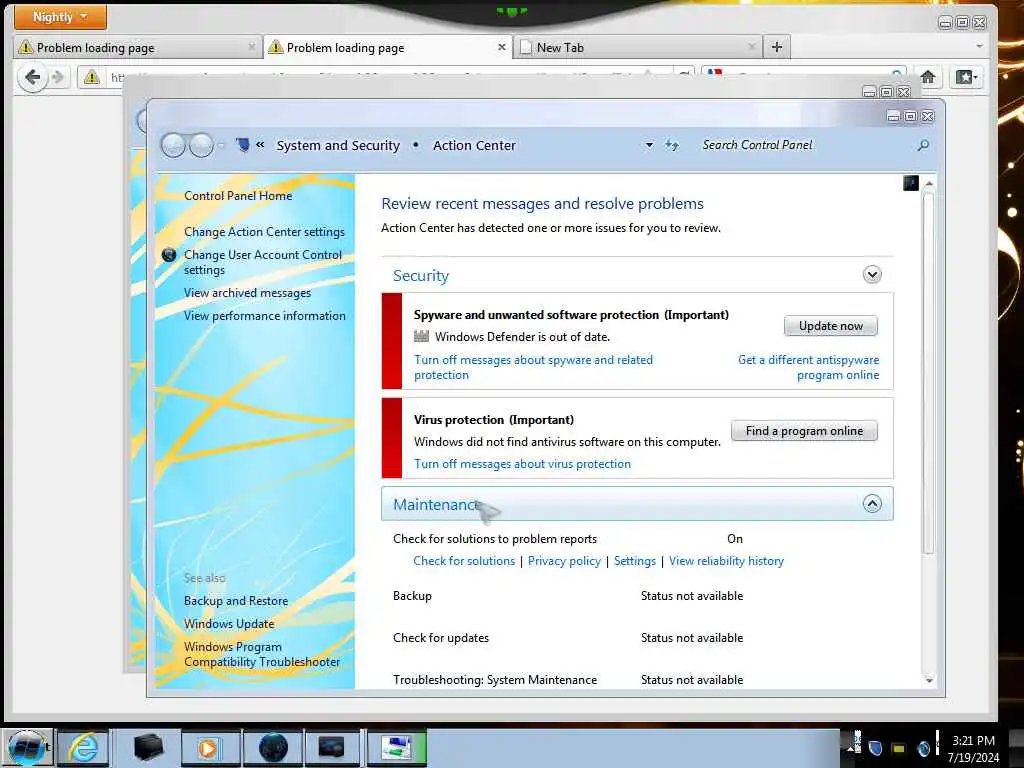Click Action Center breadcrumb item

tap(474, 146)
